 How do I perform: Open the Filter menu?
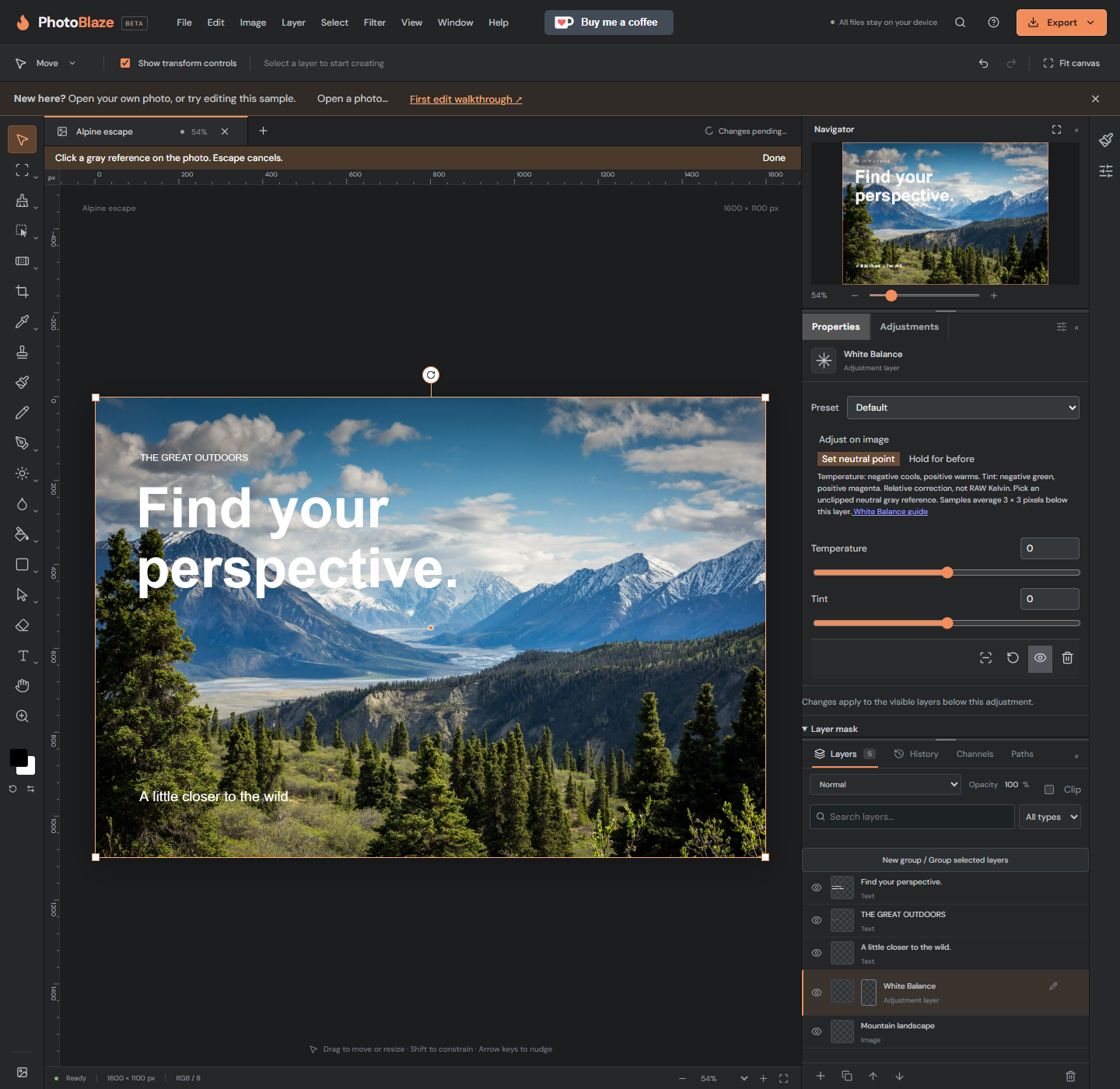click(374, 23)
